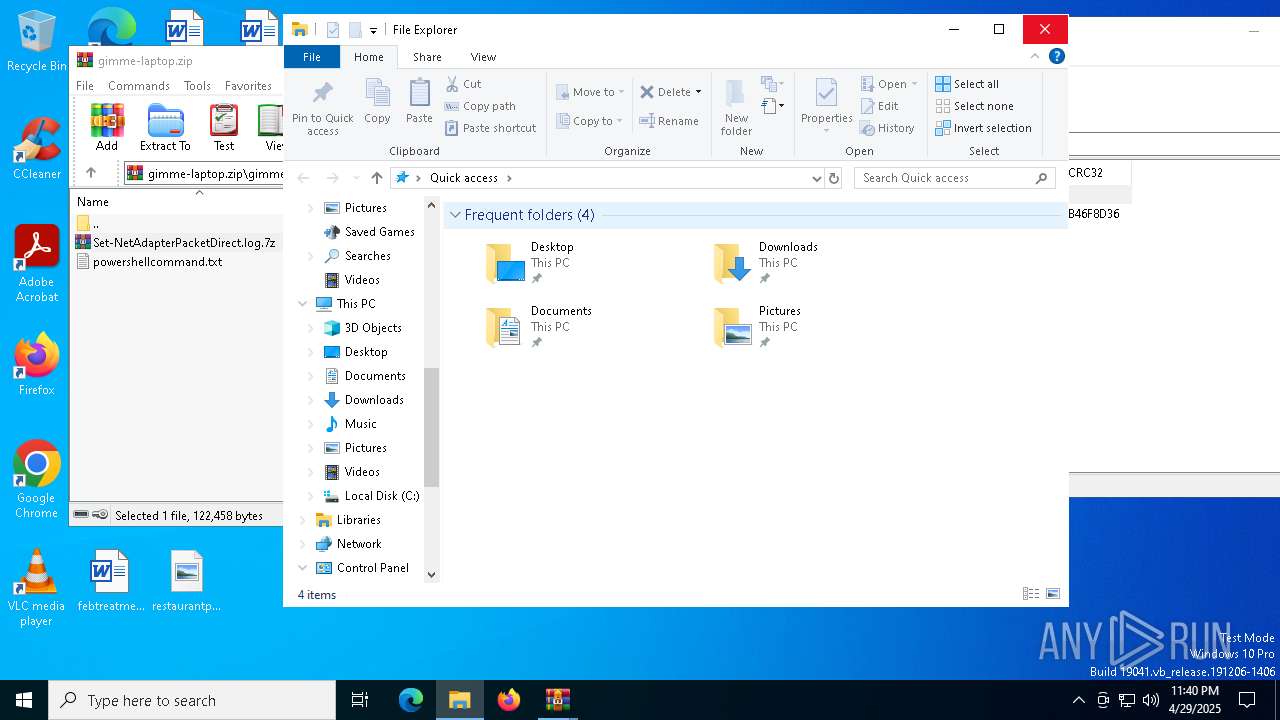
Task: Click Paste shortcut in ribbon
Action: (491, 128)
